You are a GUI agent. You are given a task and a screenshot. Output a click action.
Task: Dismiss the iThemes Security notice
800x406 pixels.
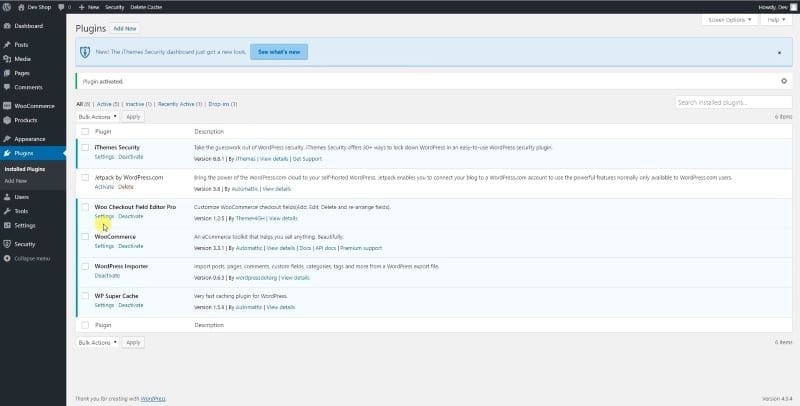[779, 53]
